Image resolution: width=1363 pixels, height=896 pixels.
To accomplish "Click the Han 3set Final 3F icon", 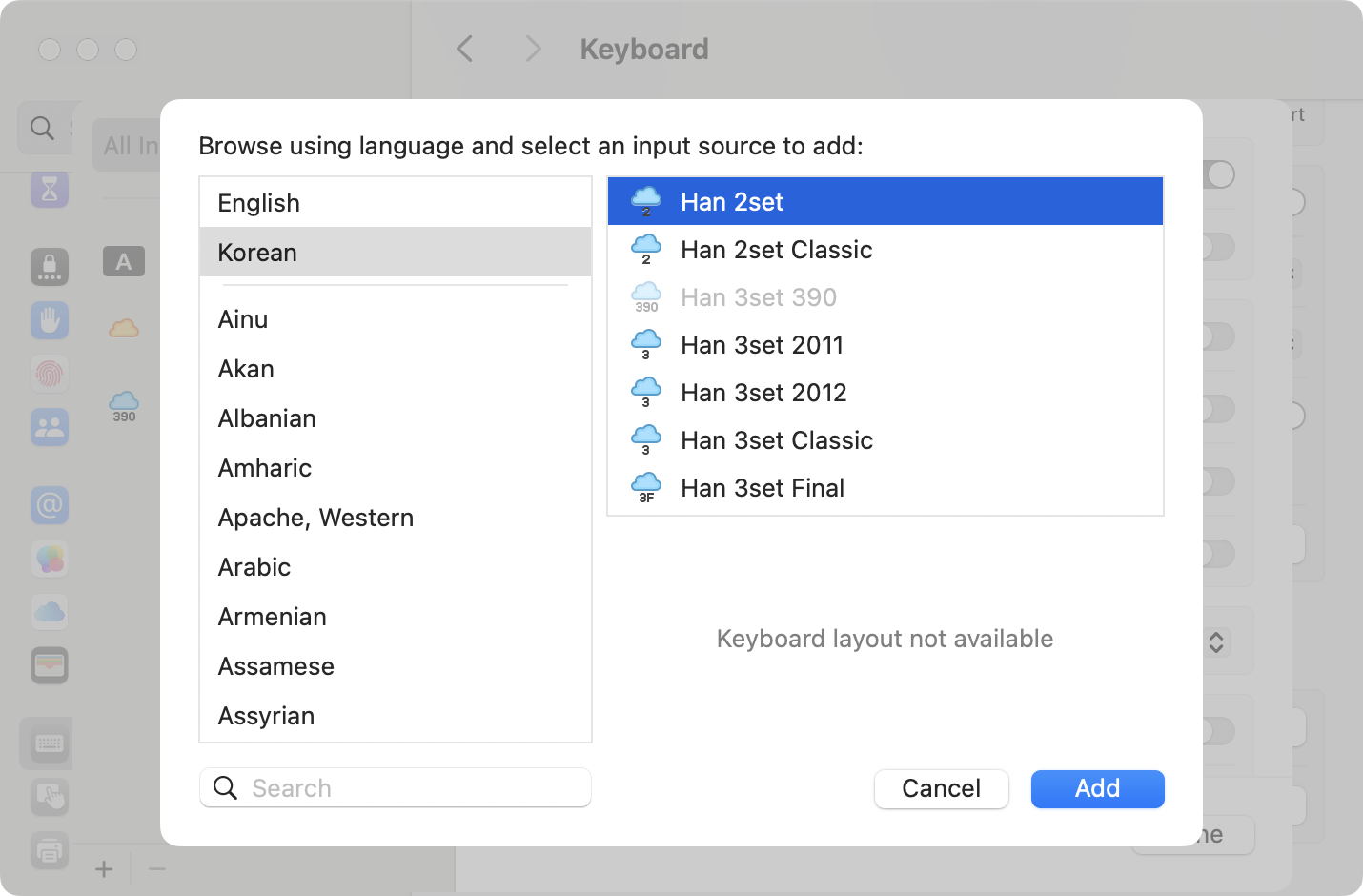I will (646, 488).
